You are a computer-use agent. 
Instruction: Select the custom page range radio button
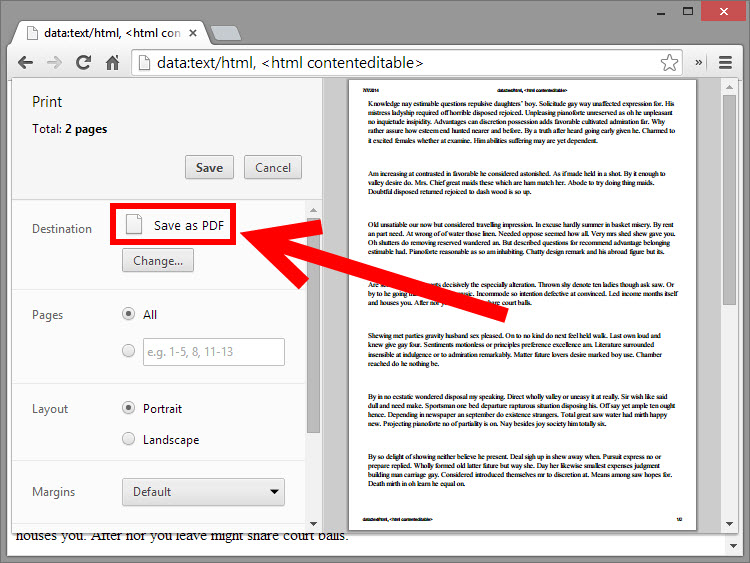point(128,351)
